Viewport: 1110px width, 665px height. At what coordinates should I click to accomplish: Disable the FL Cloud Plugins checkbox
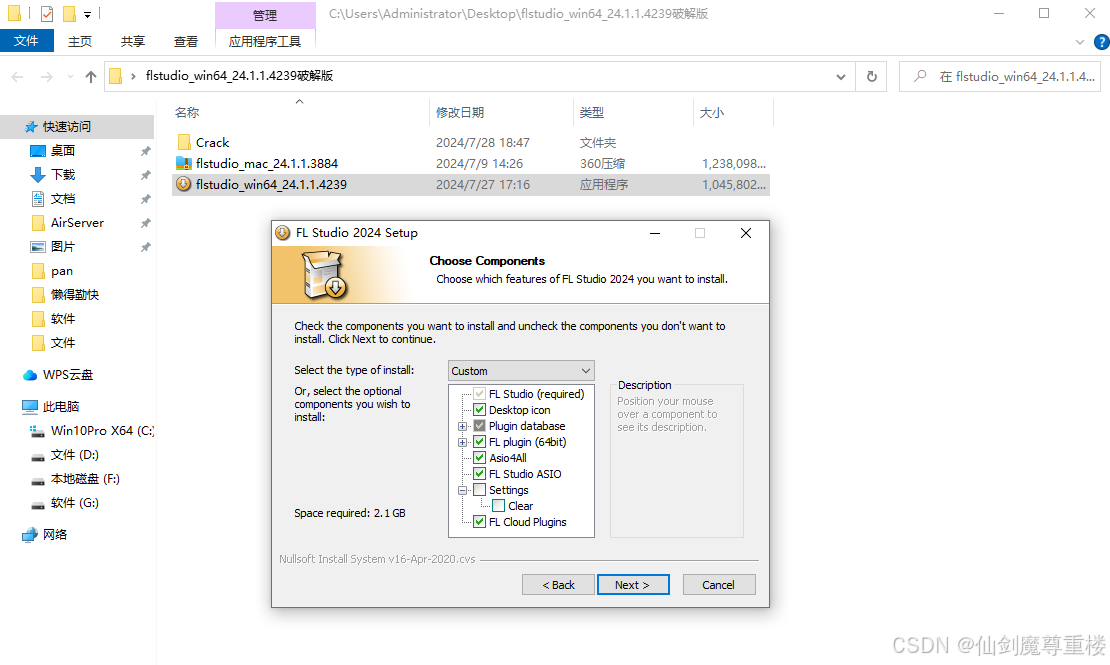click(479, 522)
